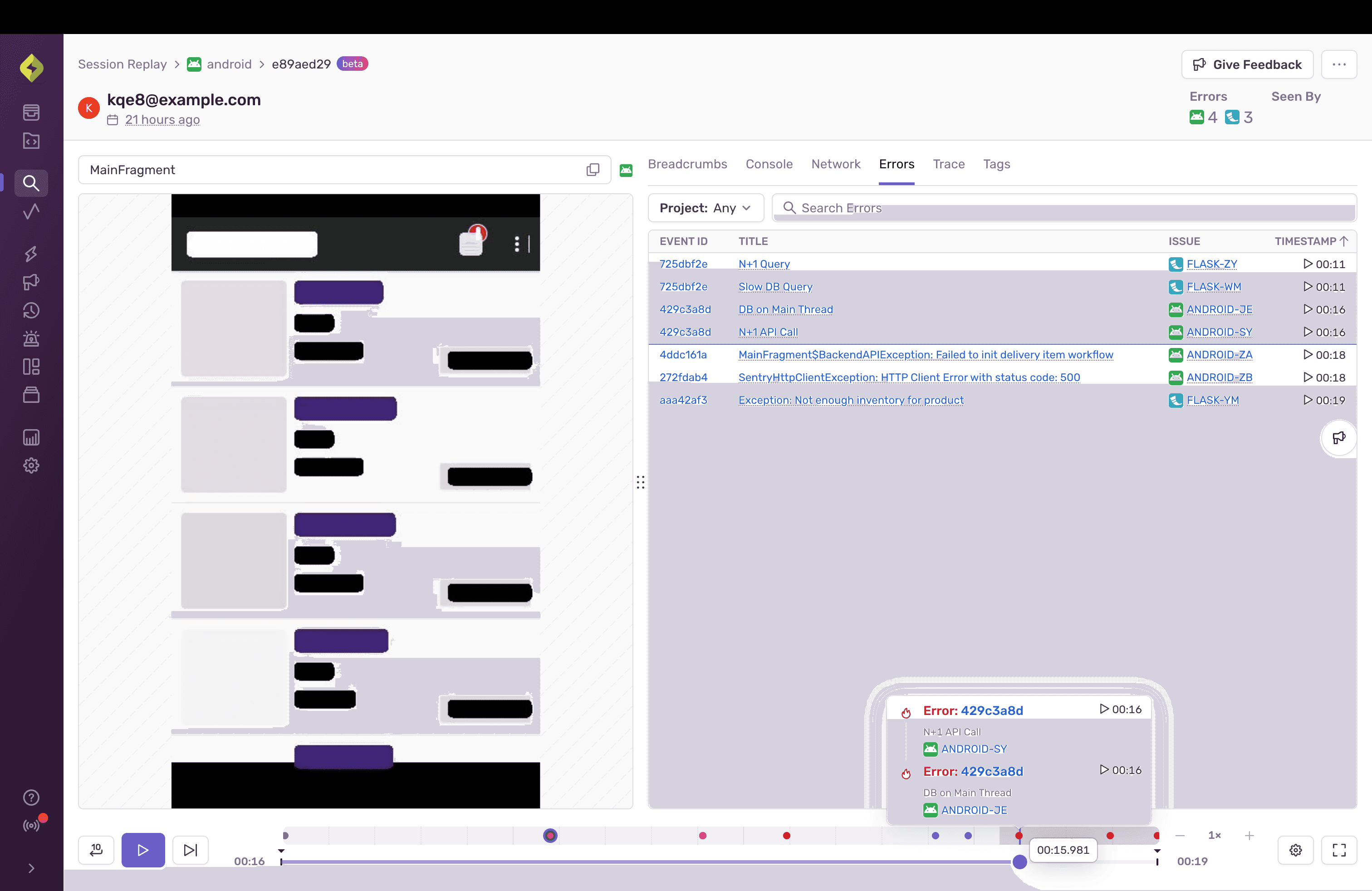1372x891 pixels.
Task: Switch to the Breadcrumbs tab
Action: tap(687, 164)
